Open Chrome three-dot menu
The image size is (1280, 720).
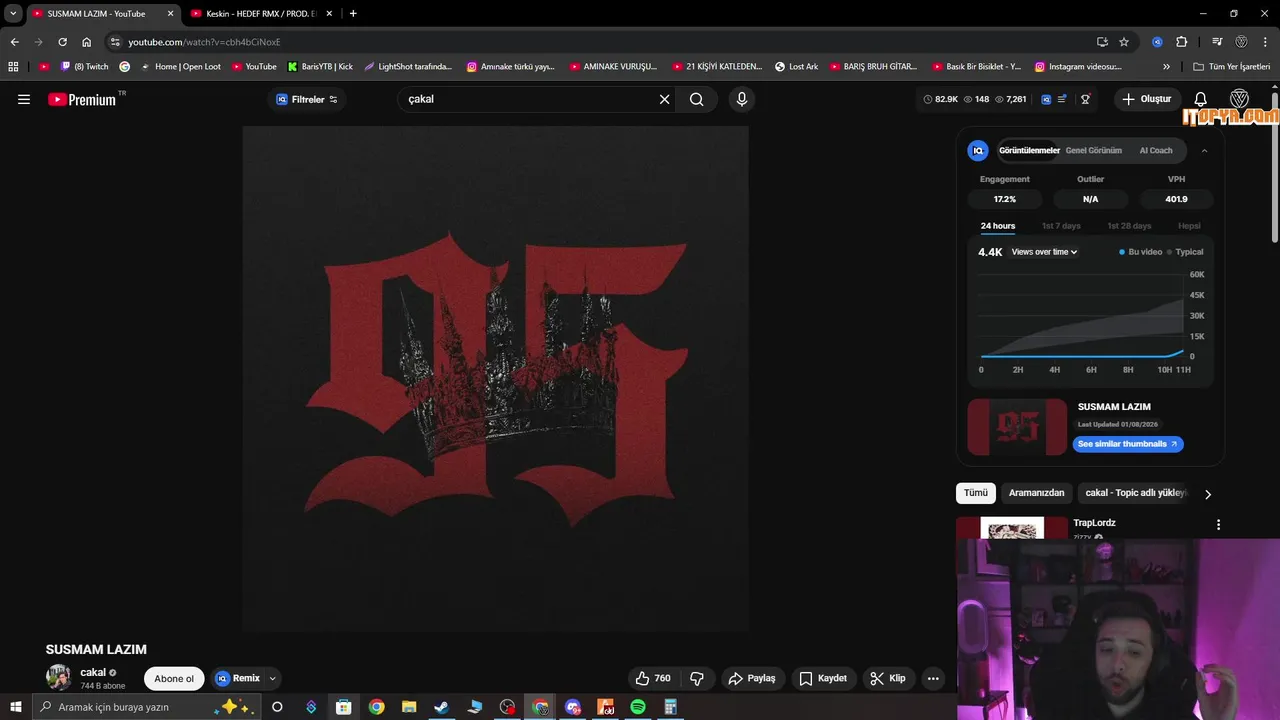[x=1265, y=42]
